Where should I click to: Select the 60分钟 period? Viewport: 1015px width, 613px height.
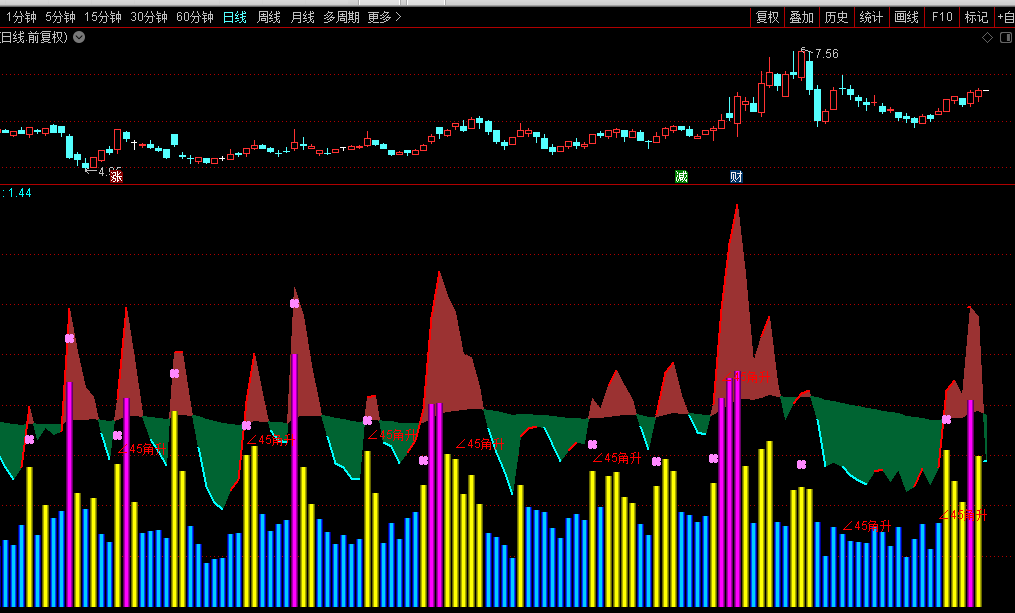(194, 17)
